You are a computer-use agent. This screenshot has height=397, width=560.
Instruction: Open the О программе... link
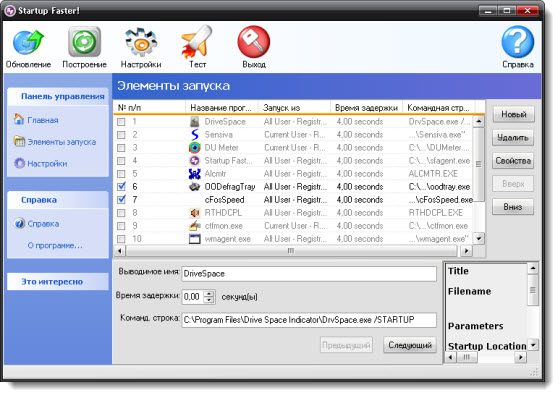click(x=55, y=245)
